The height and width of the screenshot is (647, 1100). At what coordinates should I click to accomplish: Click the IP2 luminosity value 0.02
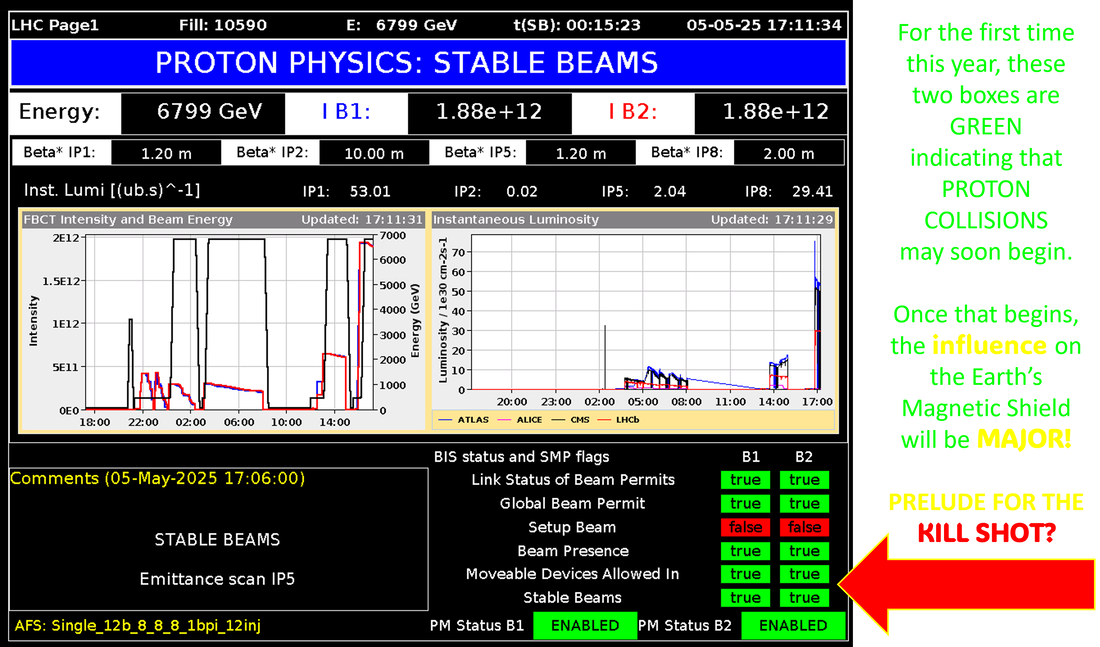tap(522, 192)
